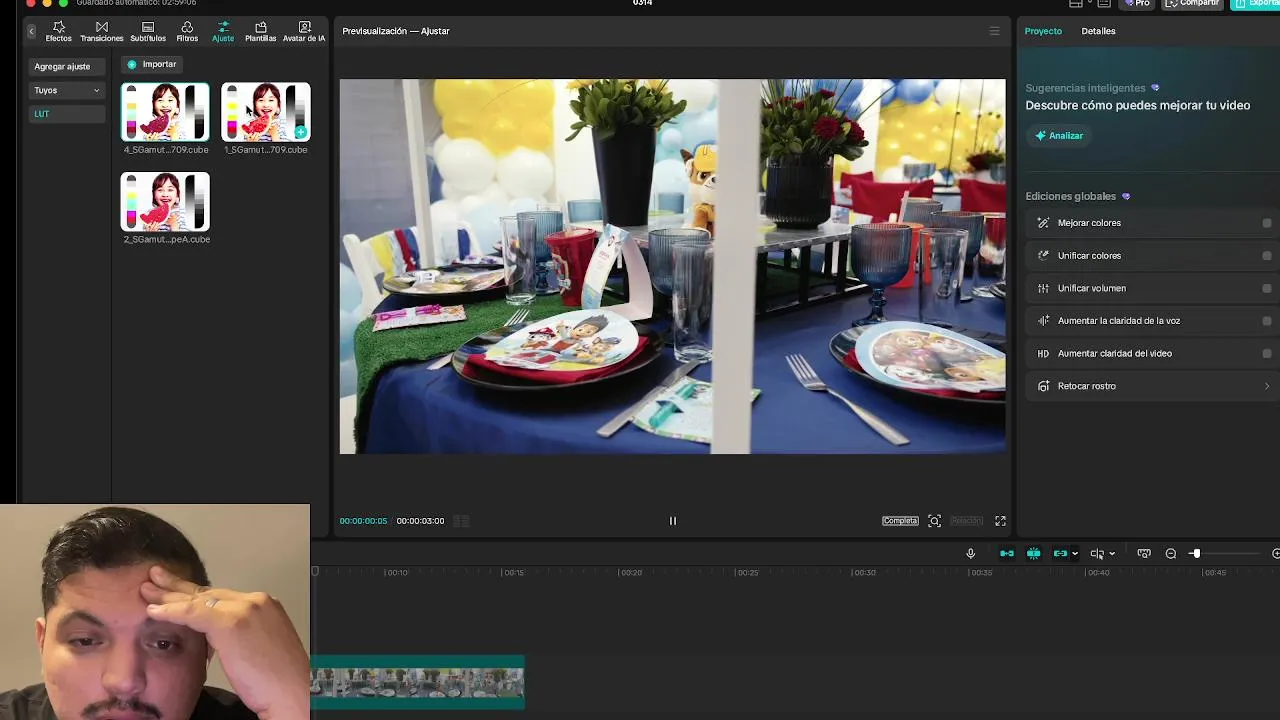
Task: Open the Filtros panel
Action: pyautogui.click(x=187, y=31)
